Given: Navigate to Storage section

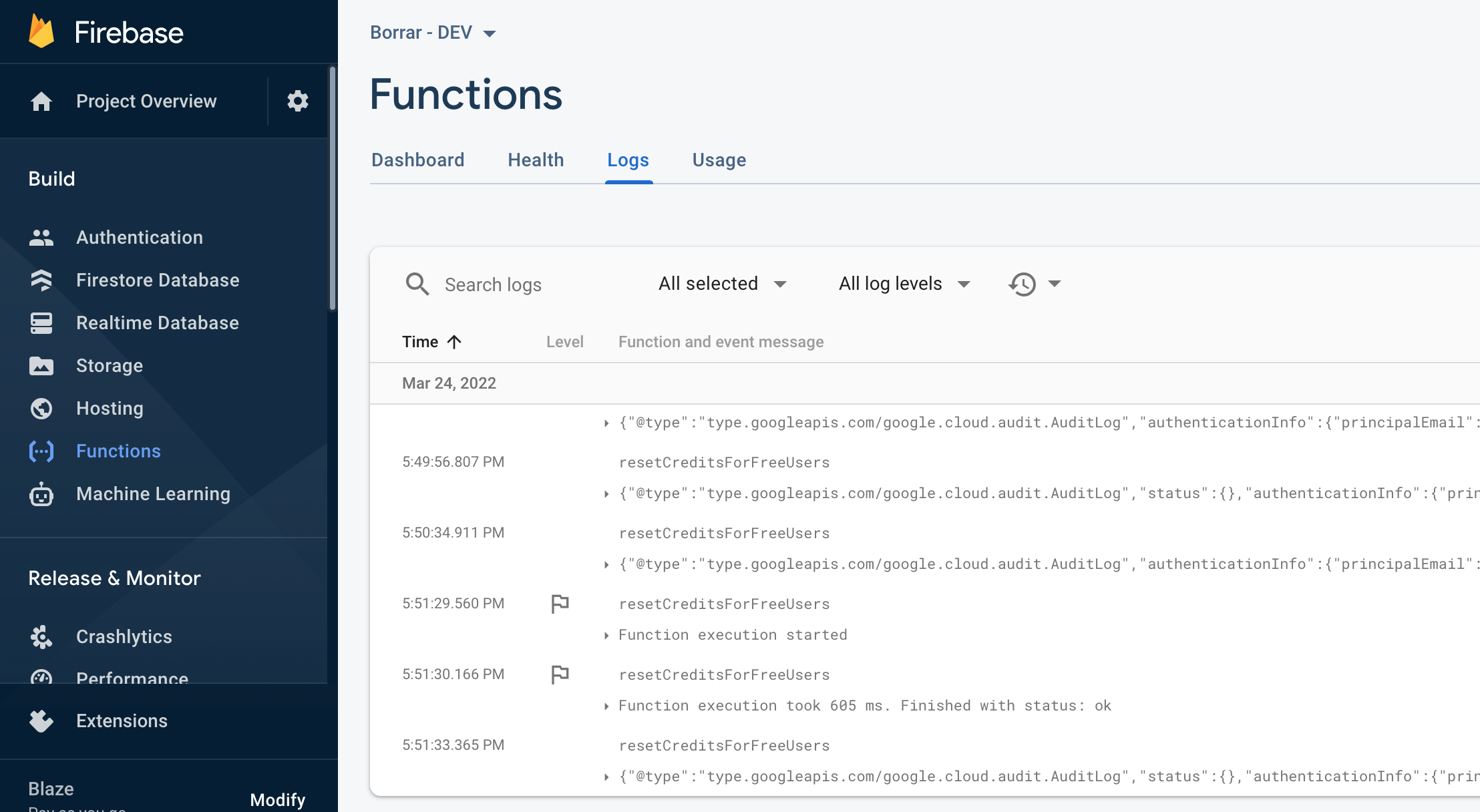Looking at the screenshot, I should pyautogui.click(x=109, y=365).
